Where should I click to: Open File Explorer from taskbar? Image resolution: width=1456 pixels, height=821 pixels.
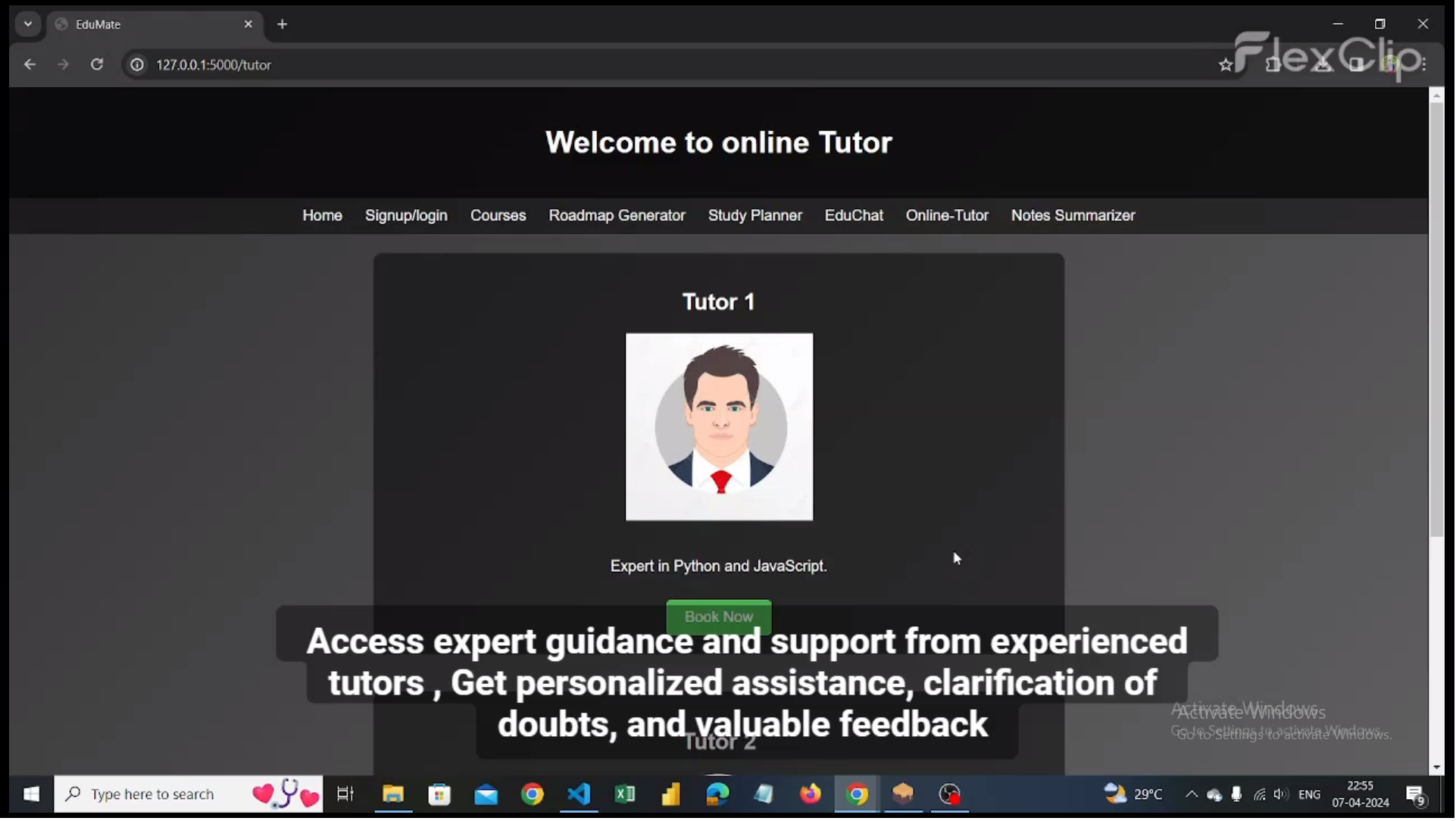click(x=393, y=795)
